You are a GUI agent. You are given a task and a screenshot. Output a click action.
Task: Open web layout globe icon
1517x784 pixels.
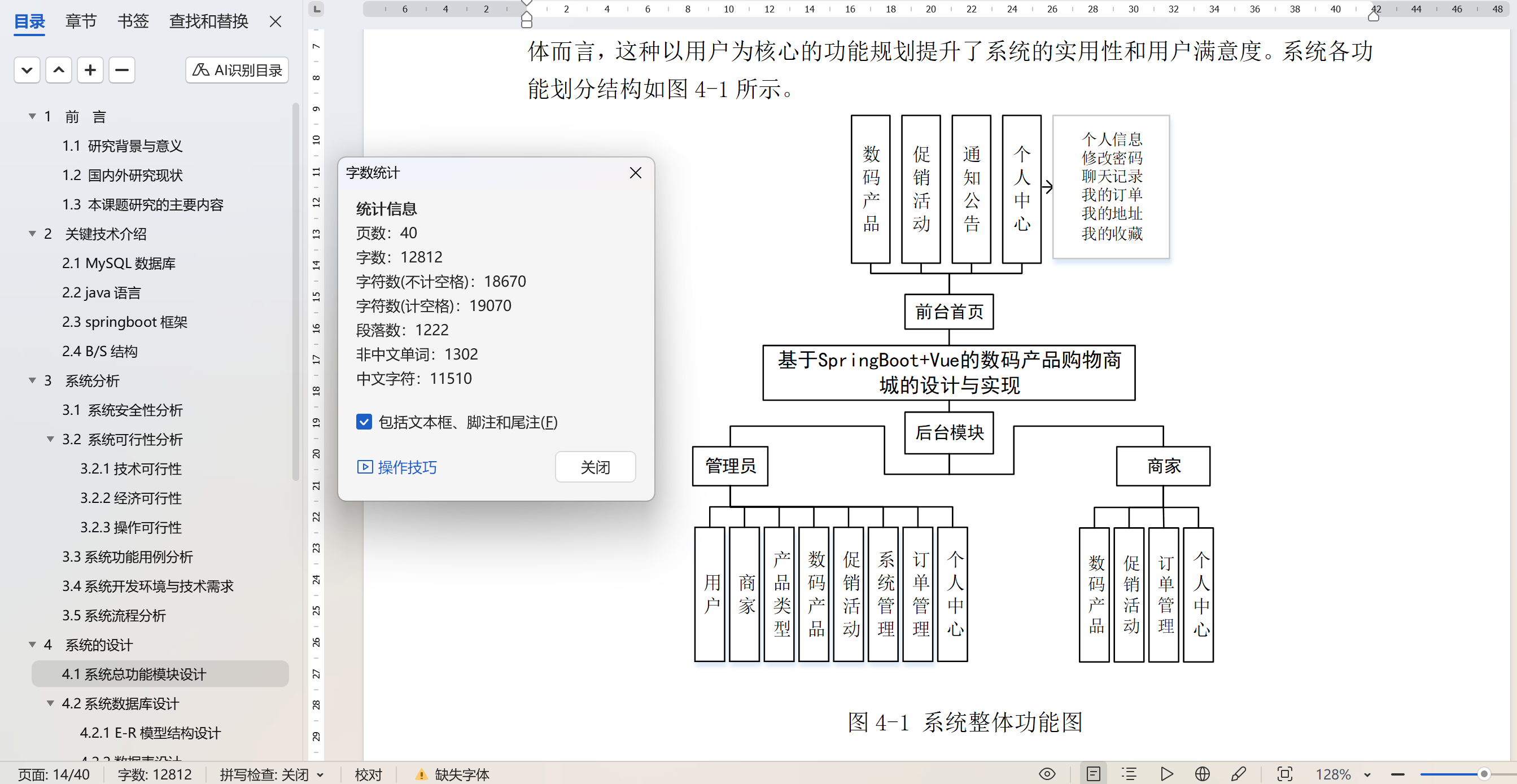click(x=1202, y=774)
